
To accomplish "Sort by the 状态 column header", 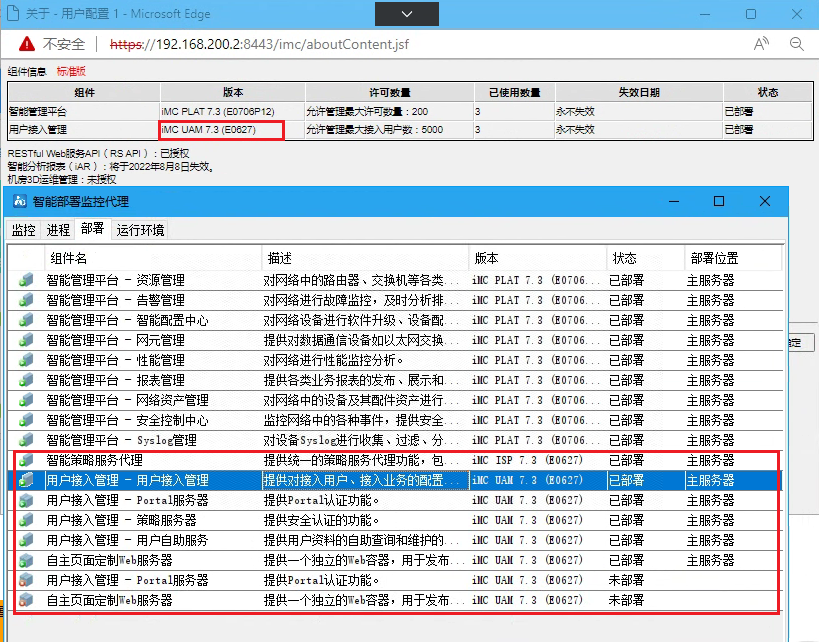I will [624, 258].
